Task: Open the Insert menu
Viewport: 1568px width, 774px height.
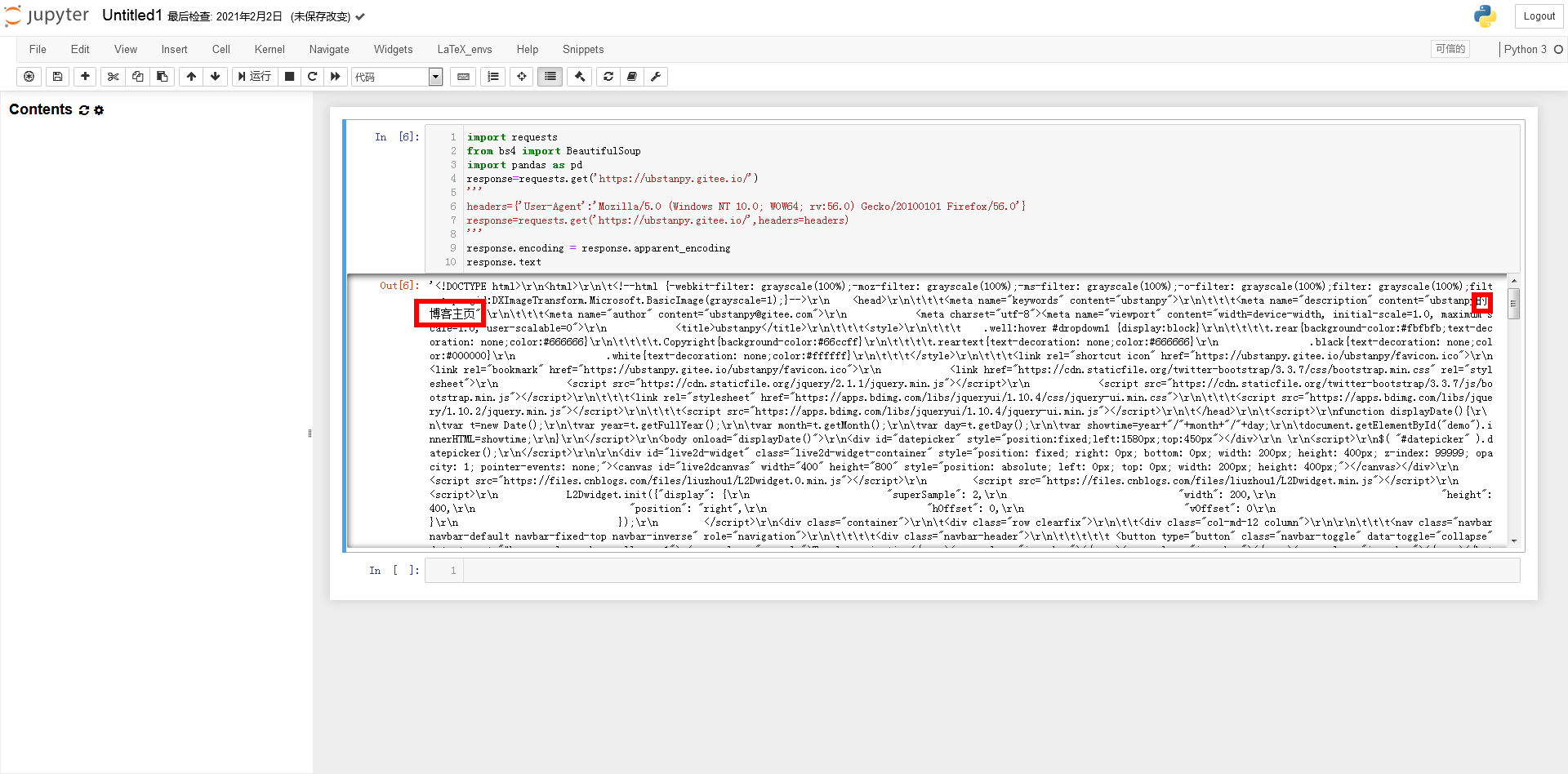Action: tap(174, 50)
